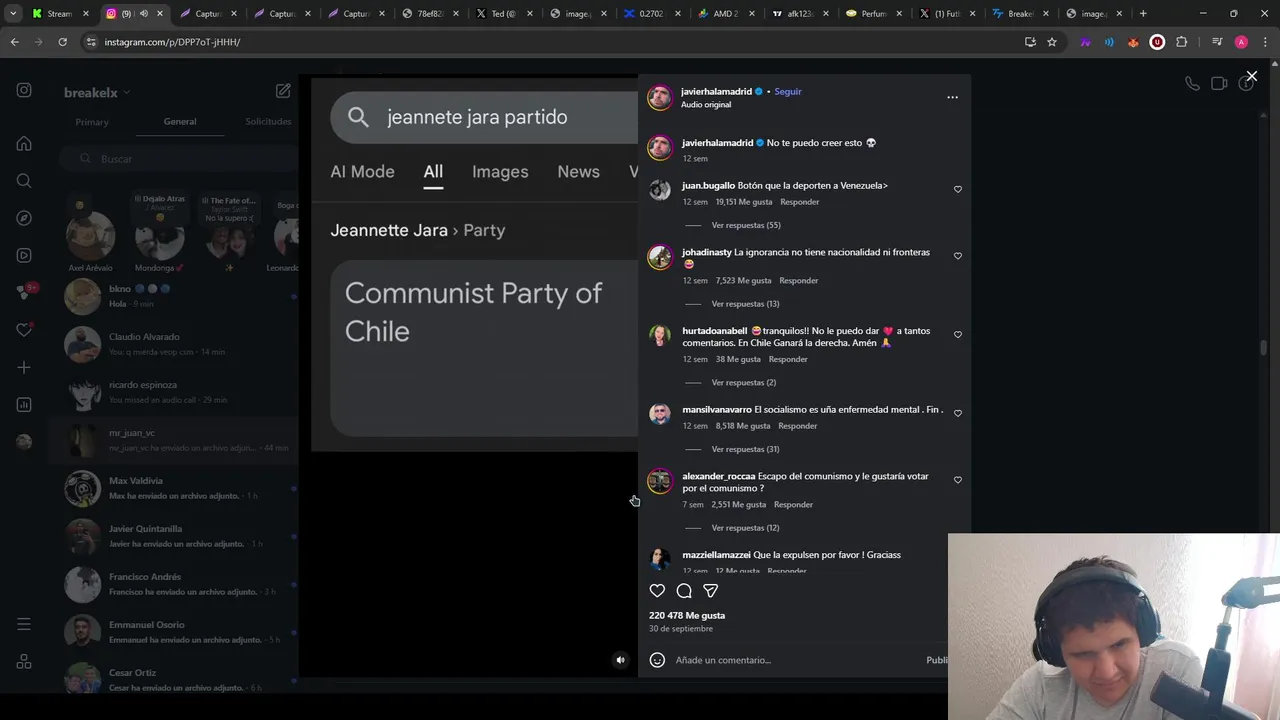Open a new Chrome tab
This screenshot has height=720, width=1280.
click(x=1143, y=13)
